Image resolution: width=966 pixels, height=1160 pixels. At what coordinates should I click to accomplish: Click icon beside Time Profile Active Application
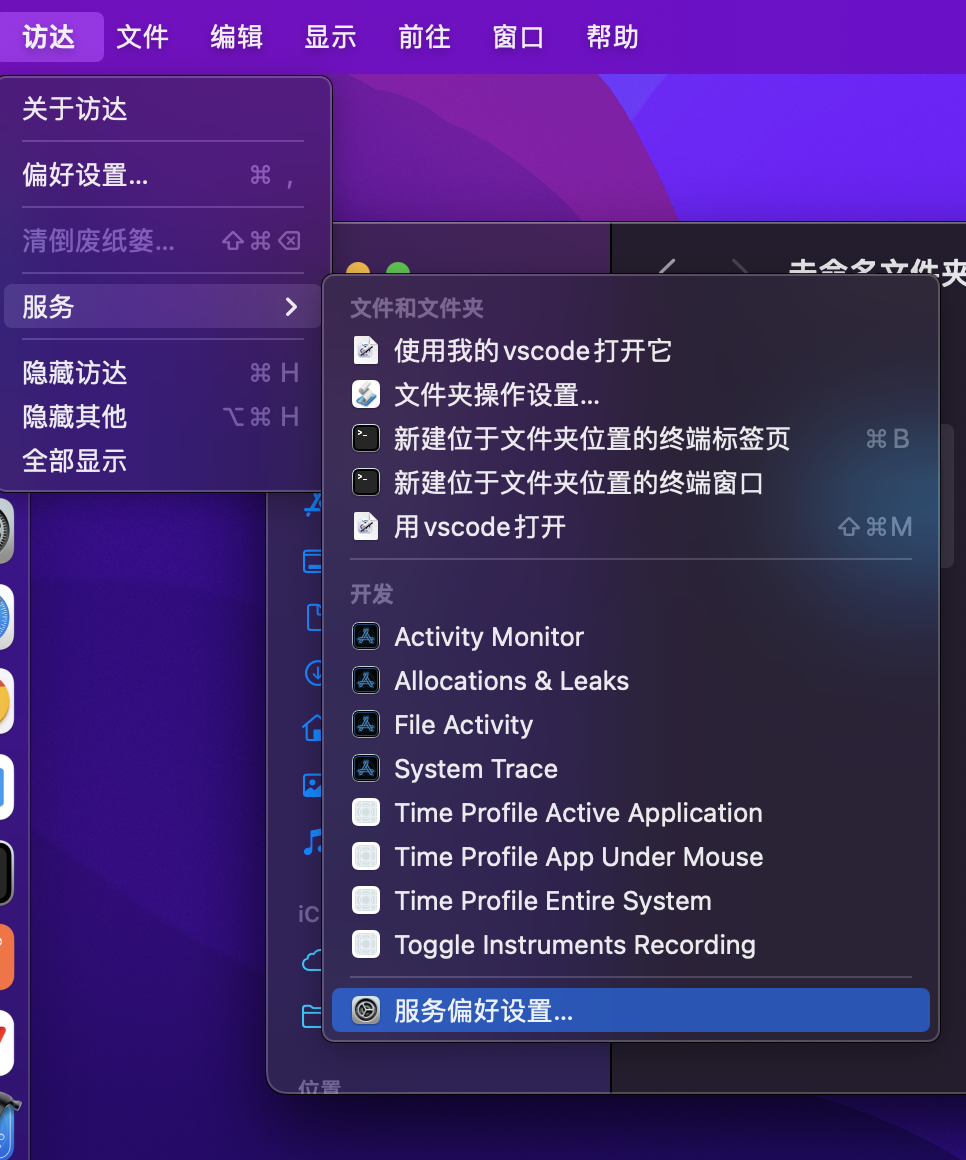click(365, 812)
